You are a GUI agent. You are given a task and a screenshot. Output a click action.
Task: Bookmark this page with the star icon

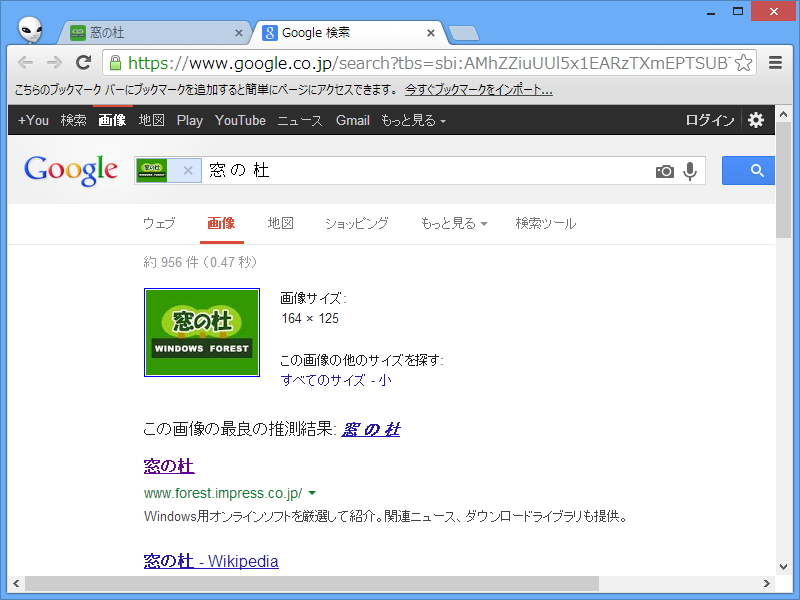[744, 63]
